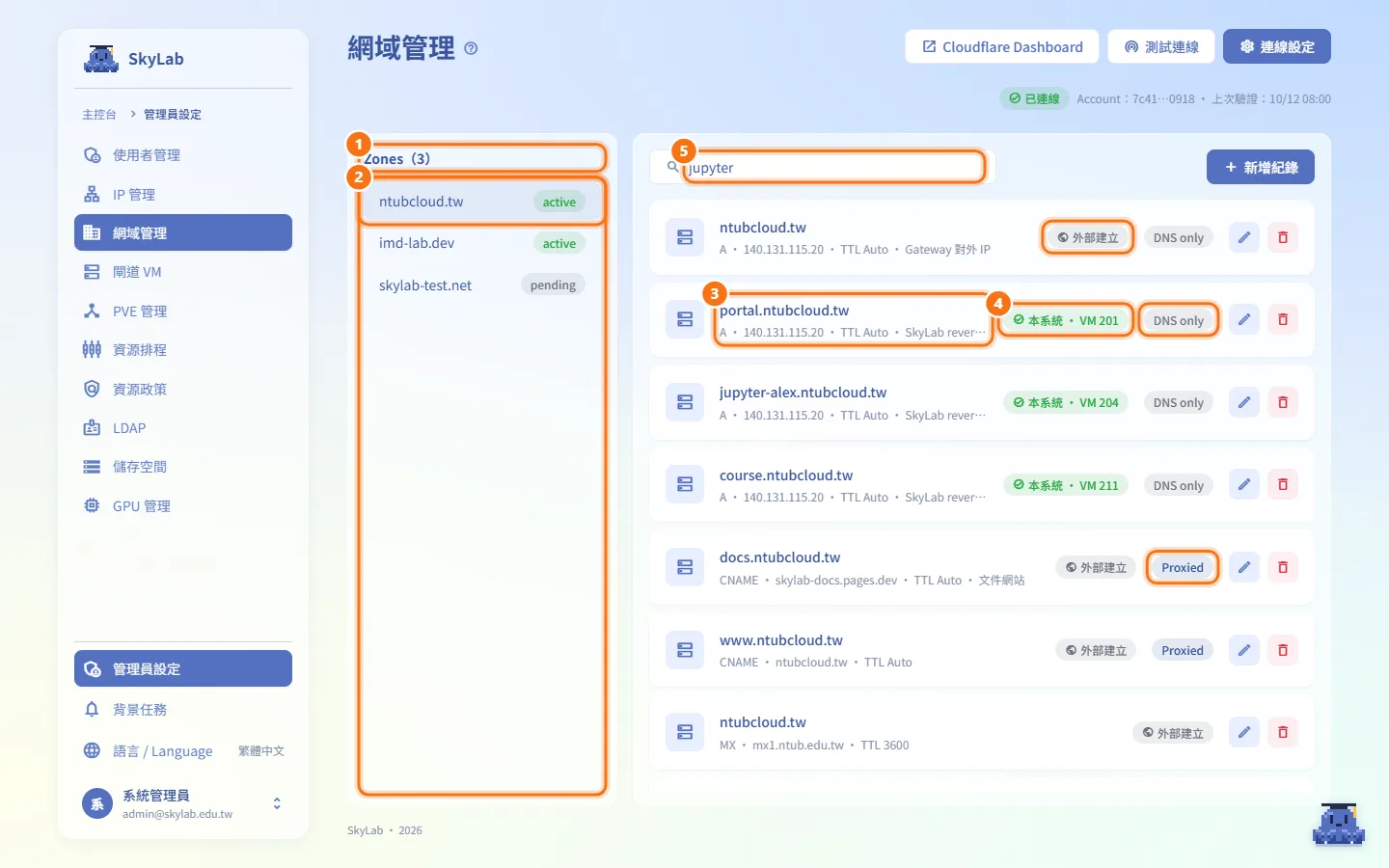Click the pending badge of skylab-test.net

pos(553,285)
